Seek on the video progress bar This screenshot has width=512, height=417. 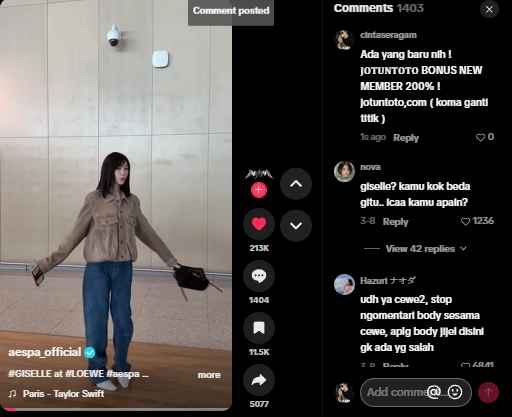116,409
